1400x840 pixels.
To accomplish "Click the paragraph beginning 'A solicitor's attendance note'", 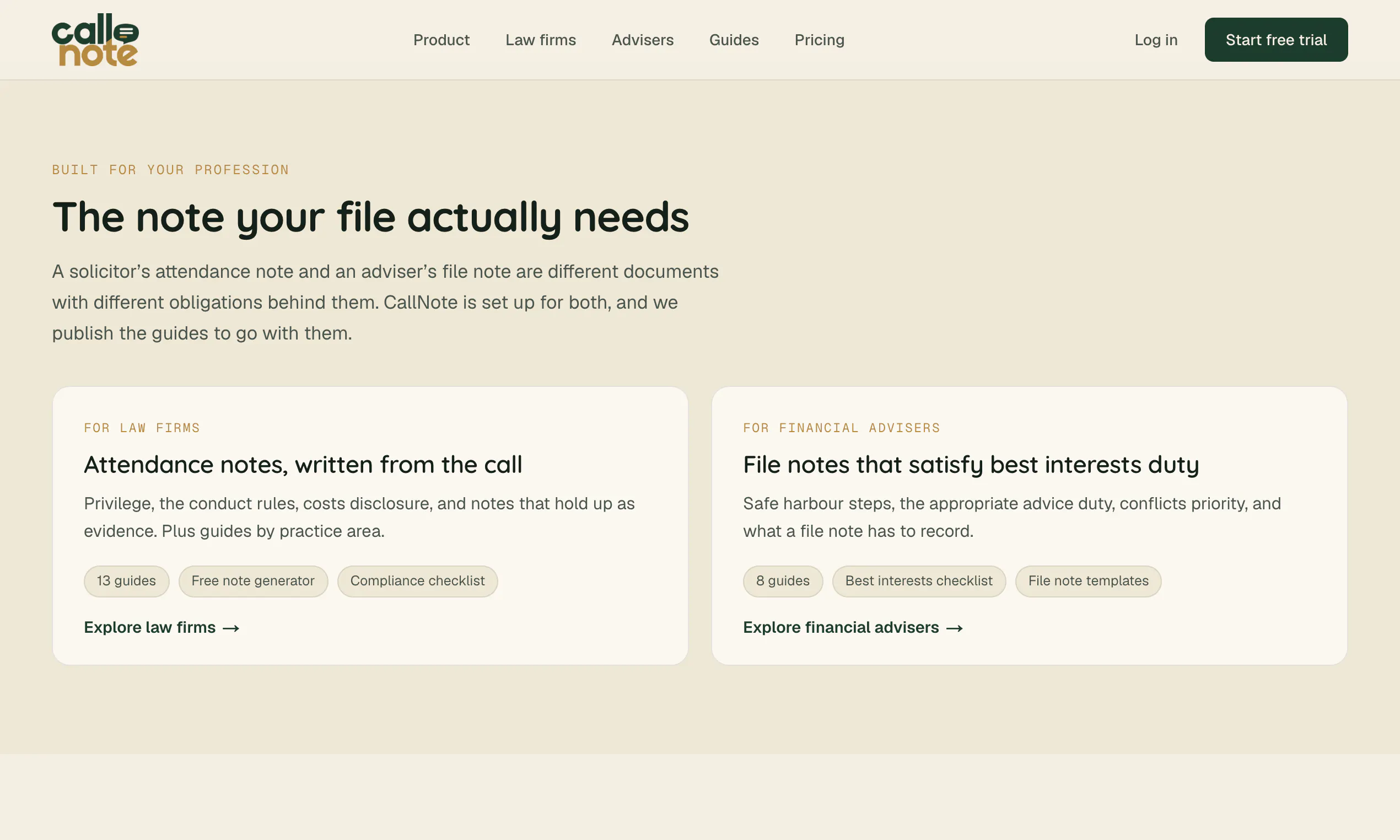I will coord(385,302).
